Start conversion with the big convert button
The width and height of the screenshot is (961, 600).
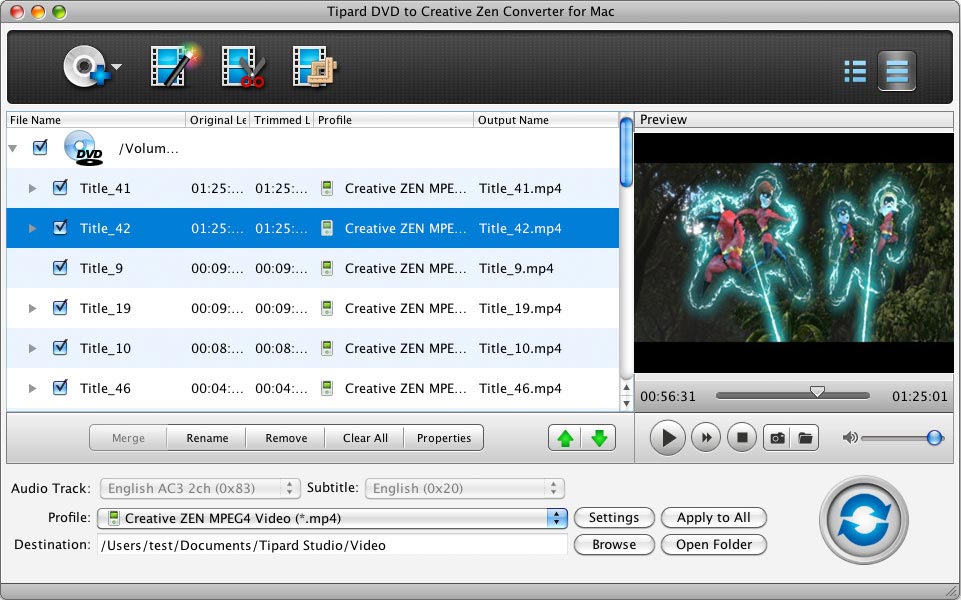863,520
